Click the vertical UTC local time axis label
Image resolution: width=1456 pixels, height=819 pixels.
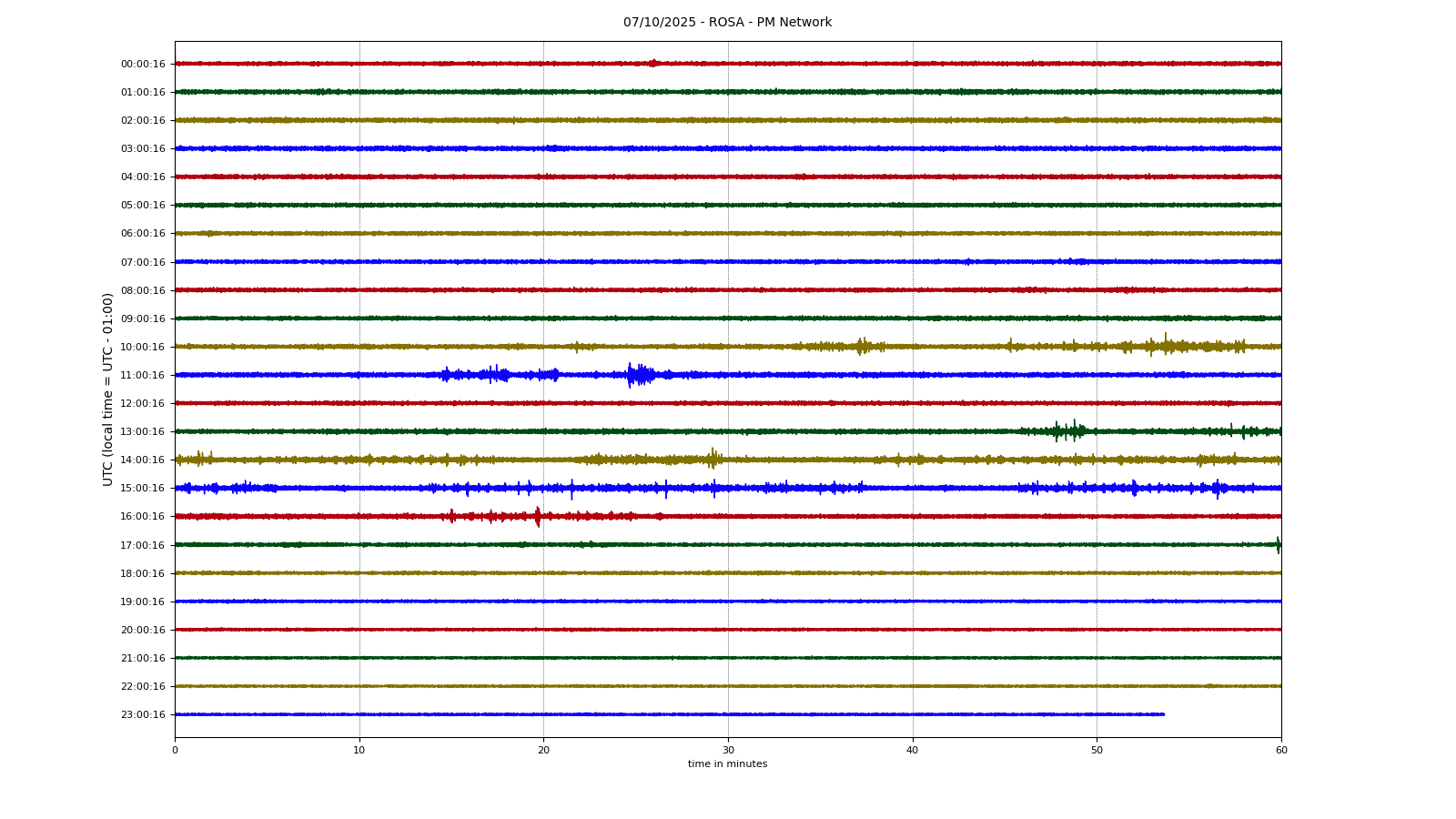[x=108, y=389]
